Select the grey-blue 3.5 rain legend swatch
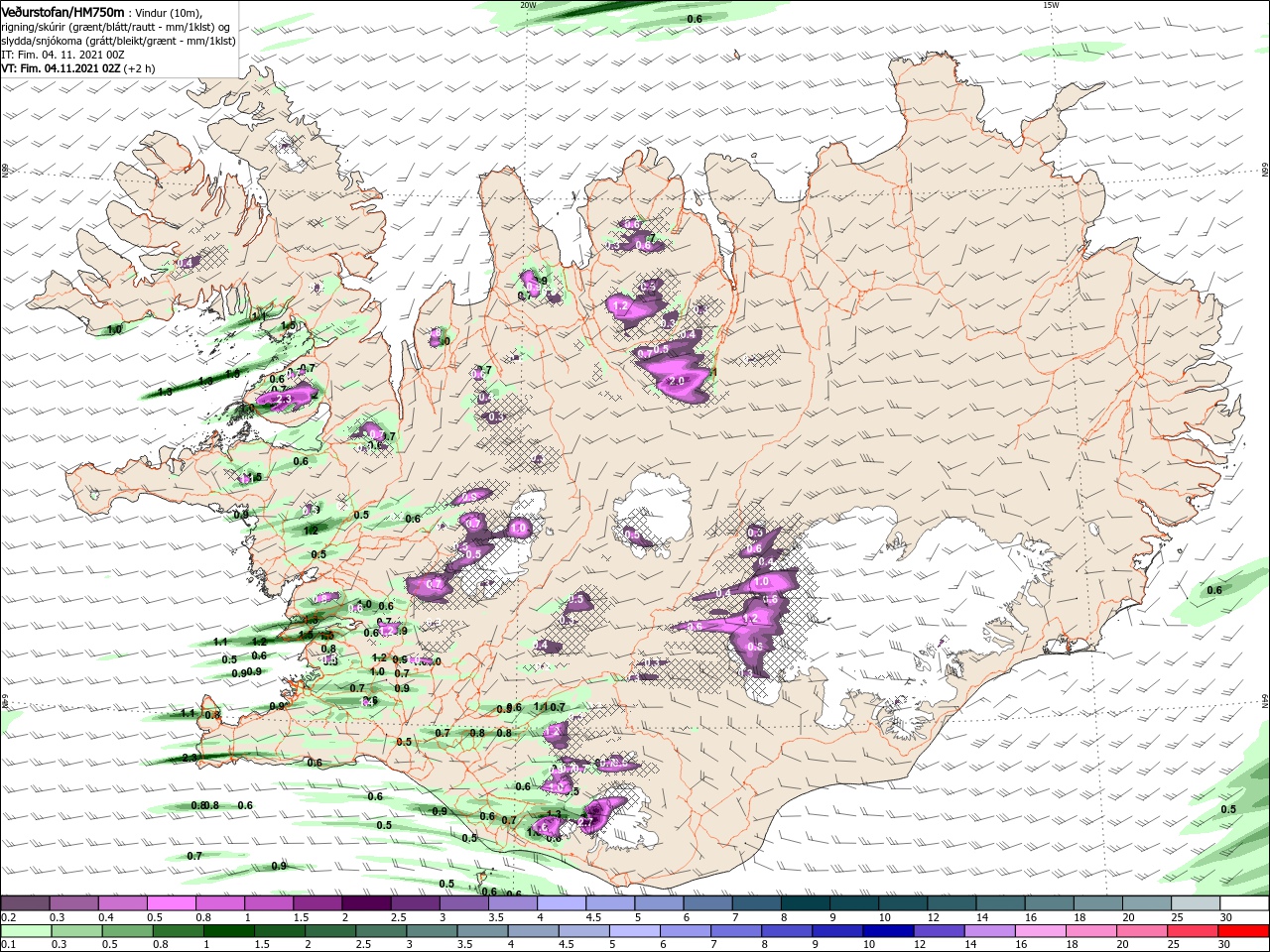The width and height of the screenshot is (1270, 952). tap(482, 931)
